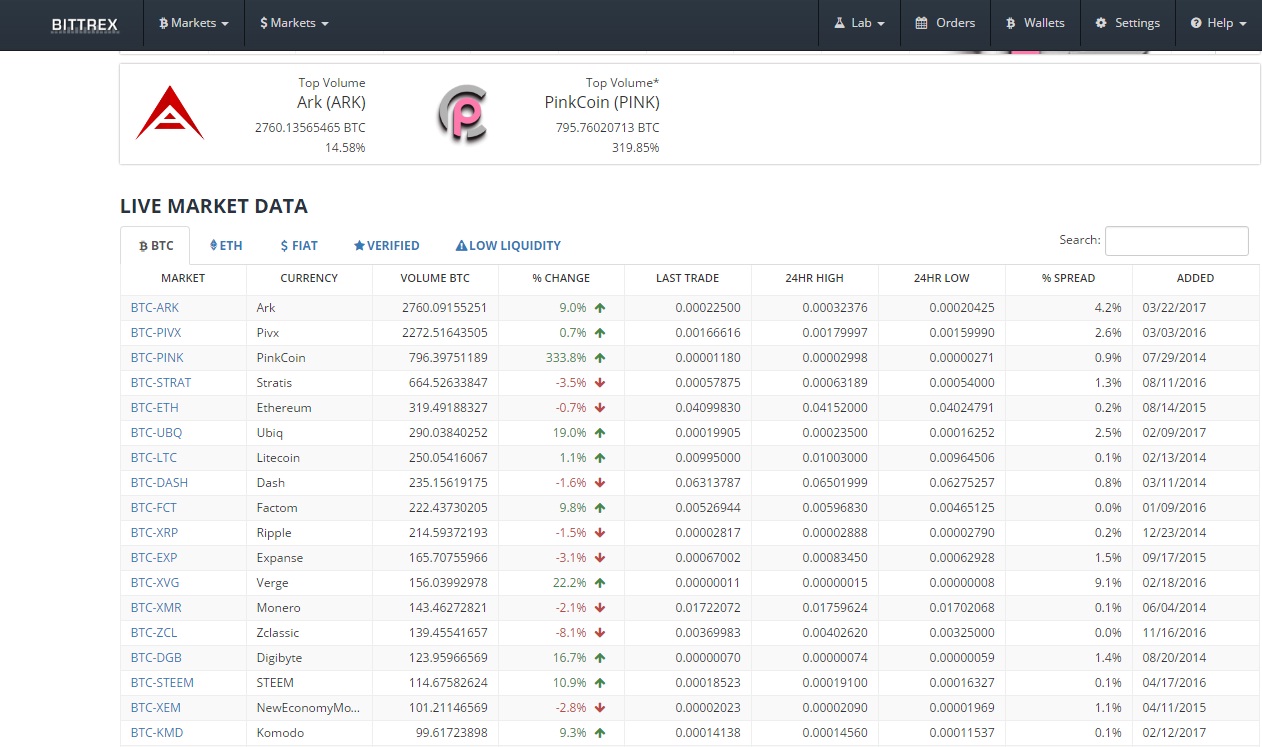Image resolution: width=1262 pixels, height=747 pixels.
Task: Click the green up arrow in the Ark row
Action: point(600,308)
